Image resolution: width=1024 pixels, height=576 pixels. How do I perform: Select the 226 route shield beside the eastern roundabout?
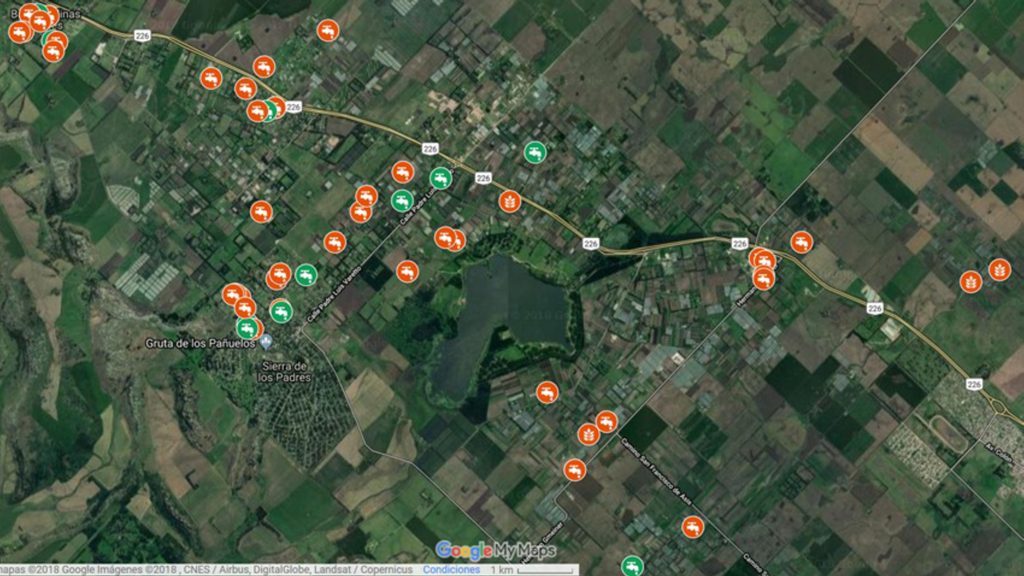click(x=974, y=385)
